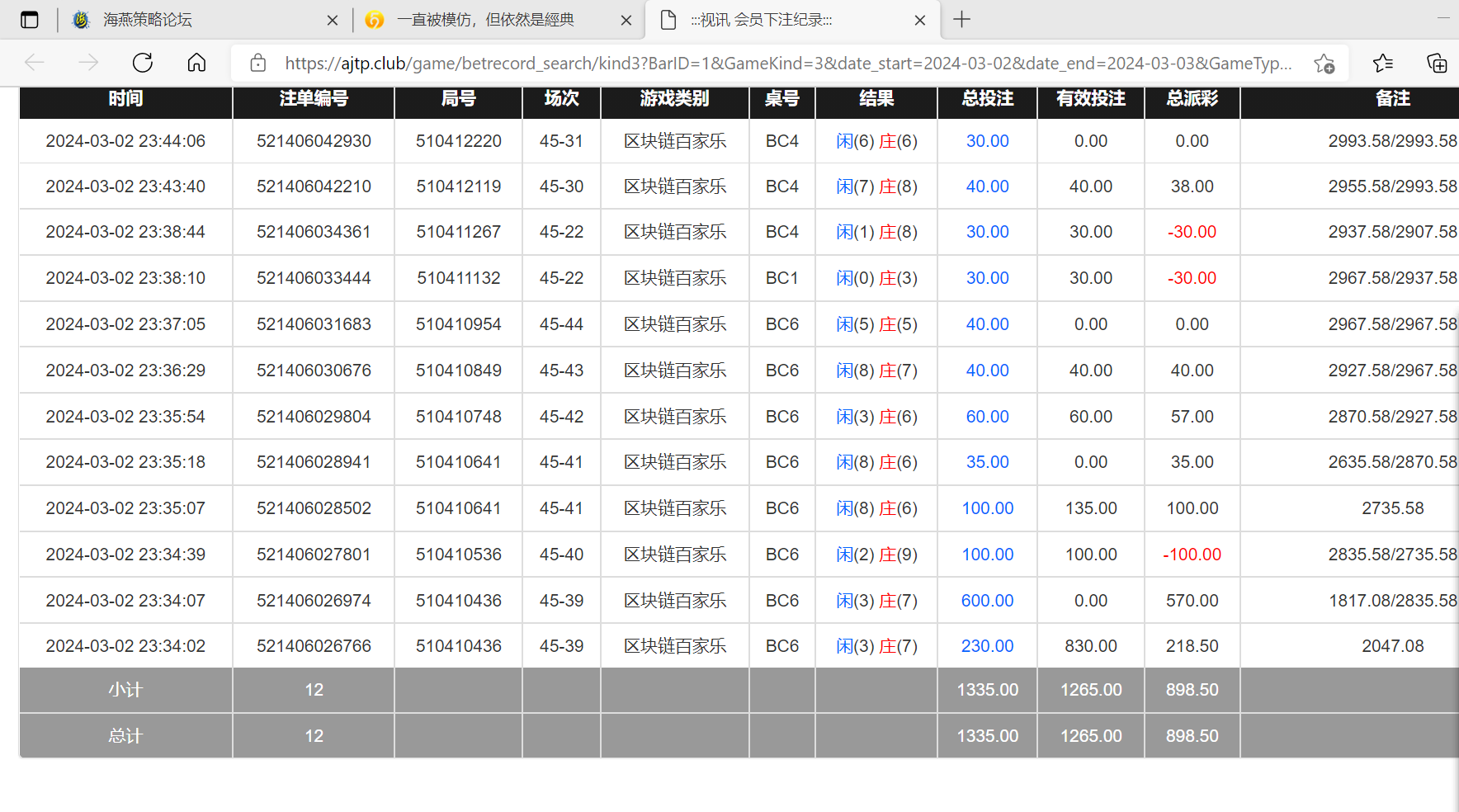Open result 闲(6) 庄(6) link
1459x812 pixels.
876,141
